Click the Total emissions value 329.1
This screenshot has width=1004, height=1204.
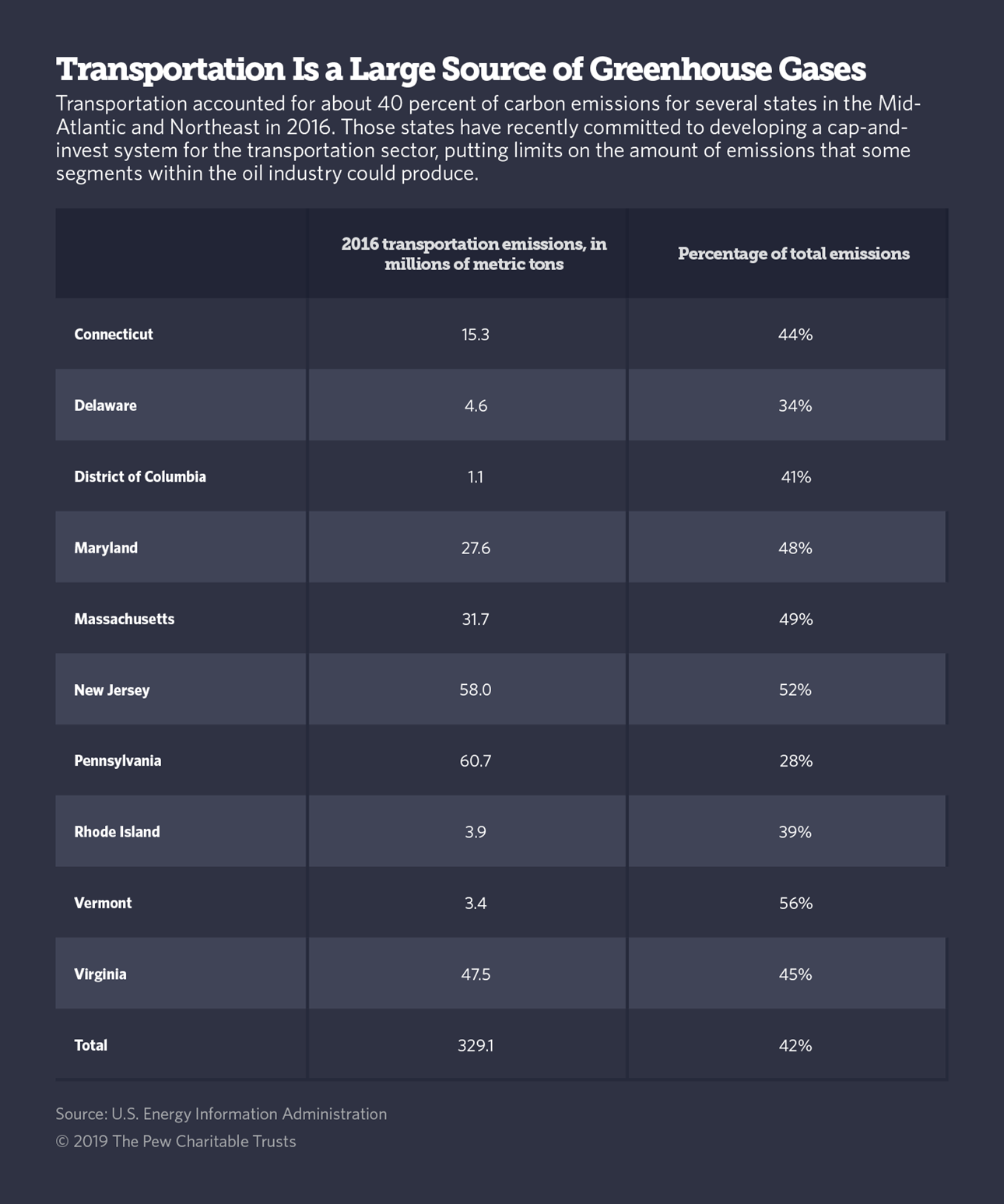pos(476,1045)
